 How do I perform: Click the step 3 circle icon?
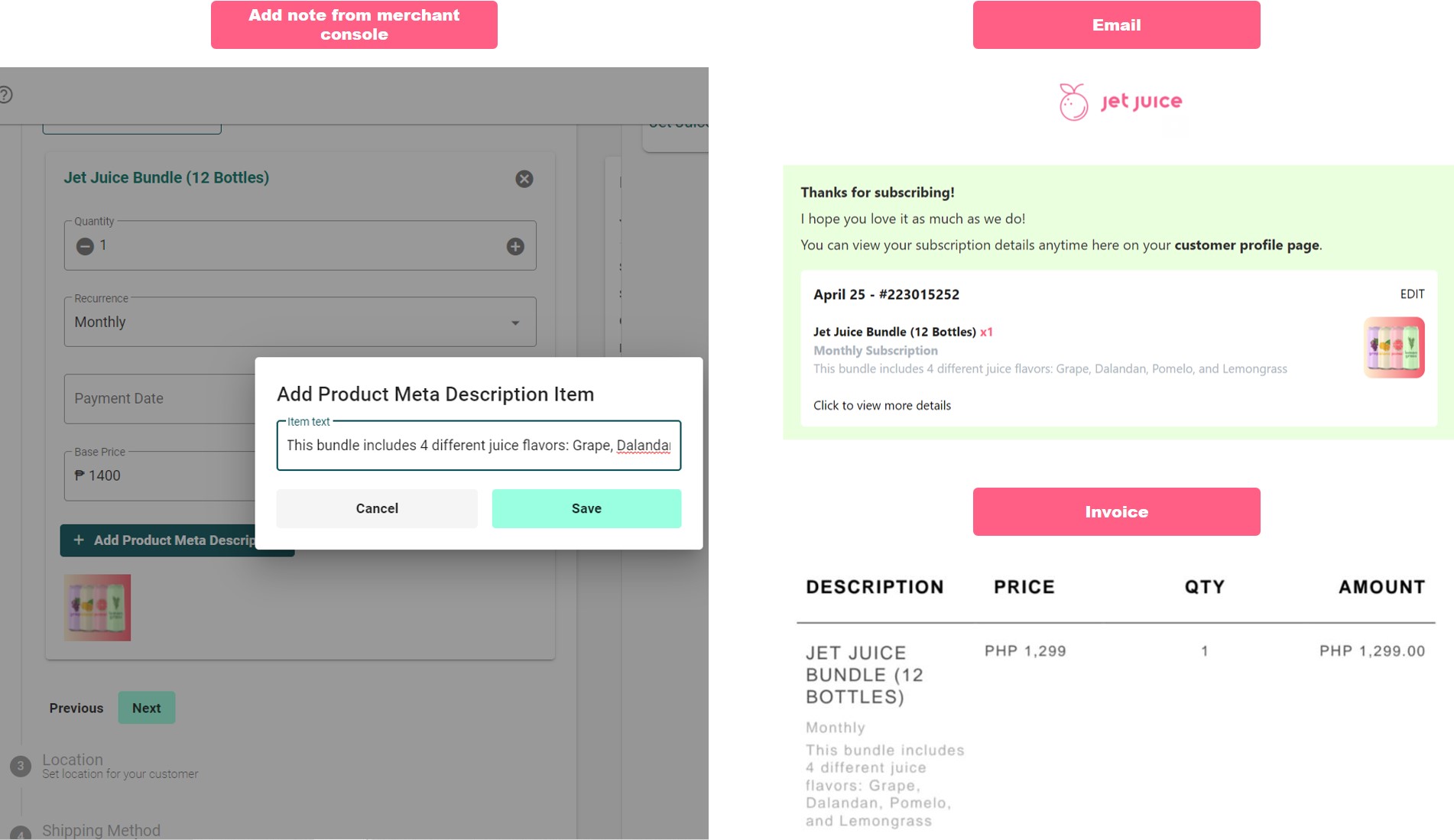point(21,766)
